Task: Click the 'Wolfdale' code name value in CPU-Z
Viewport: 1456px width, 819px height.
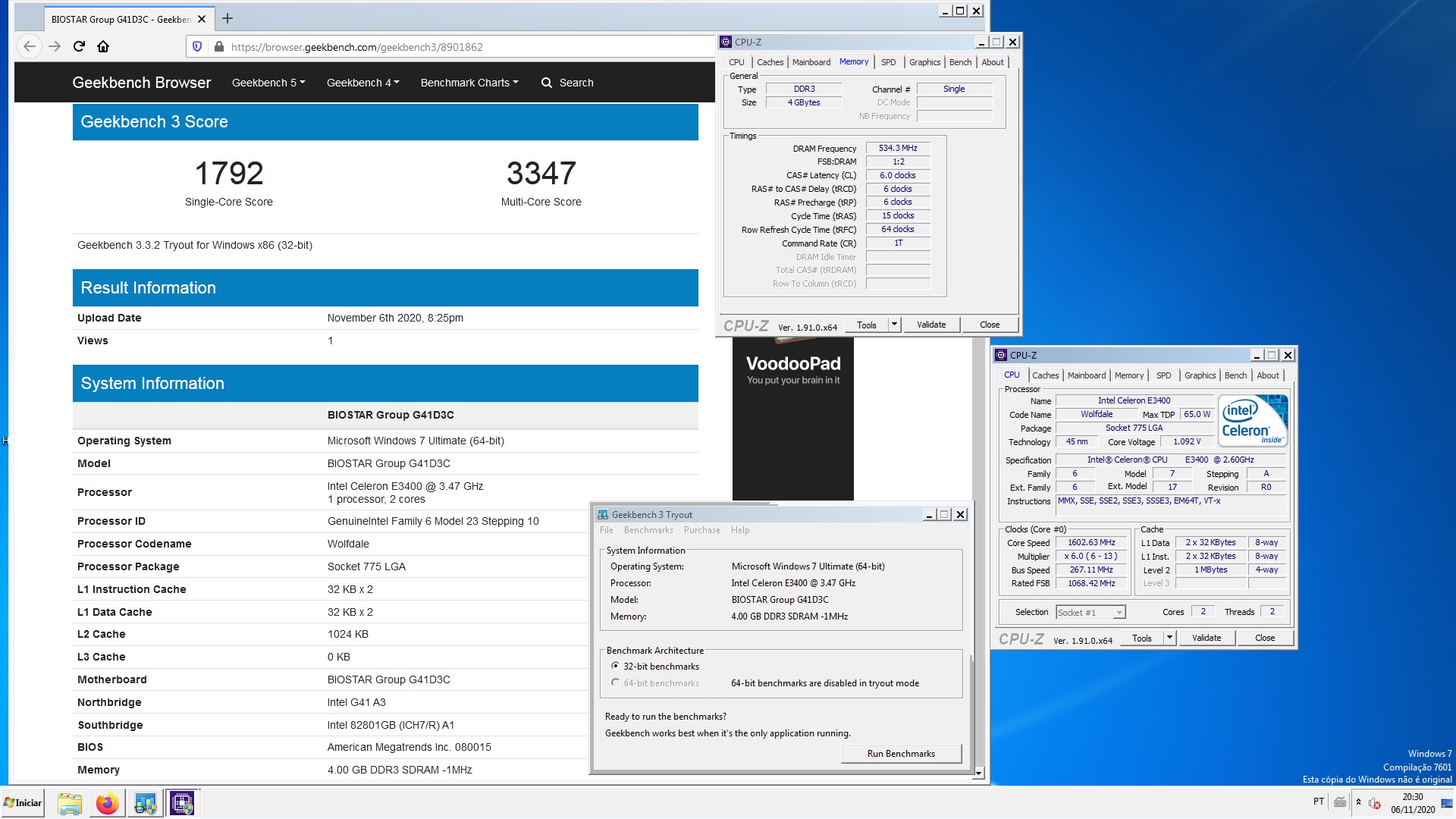Action: pyautogui.click(x=1096, y=414)
